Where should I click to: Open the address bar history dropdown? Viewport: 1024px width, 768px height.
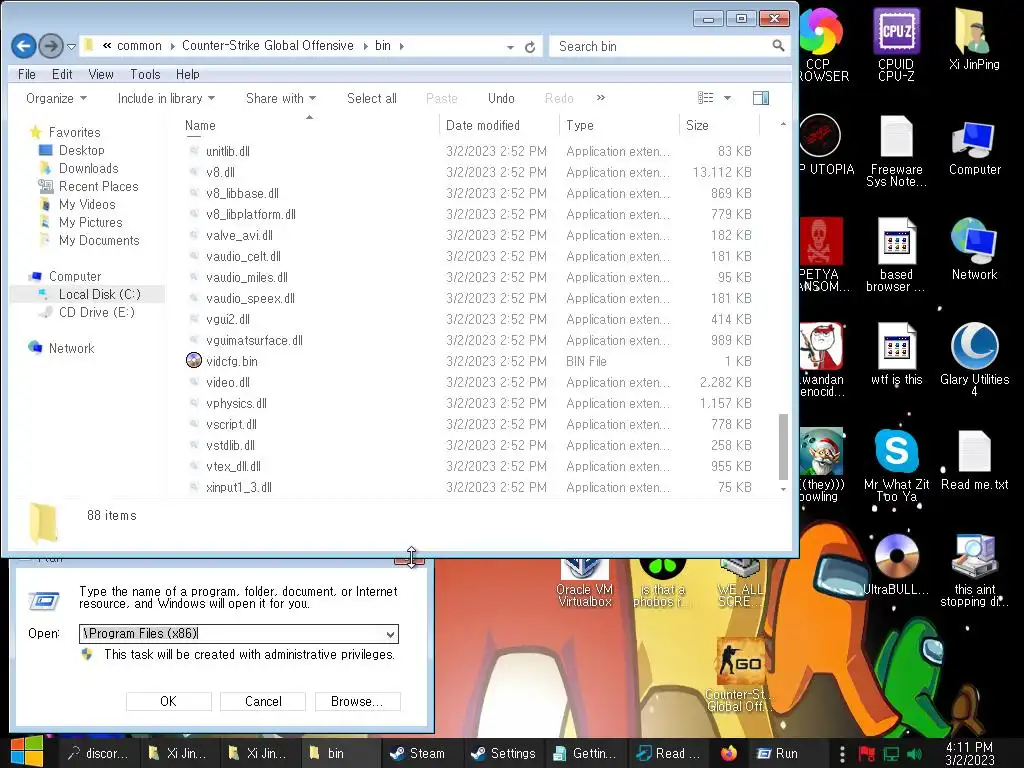510,47
